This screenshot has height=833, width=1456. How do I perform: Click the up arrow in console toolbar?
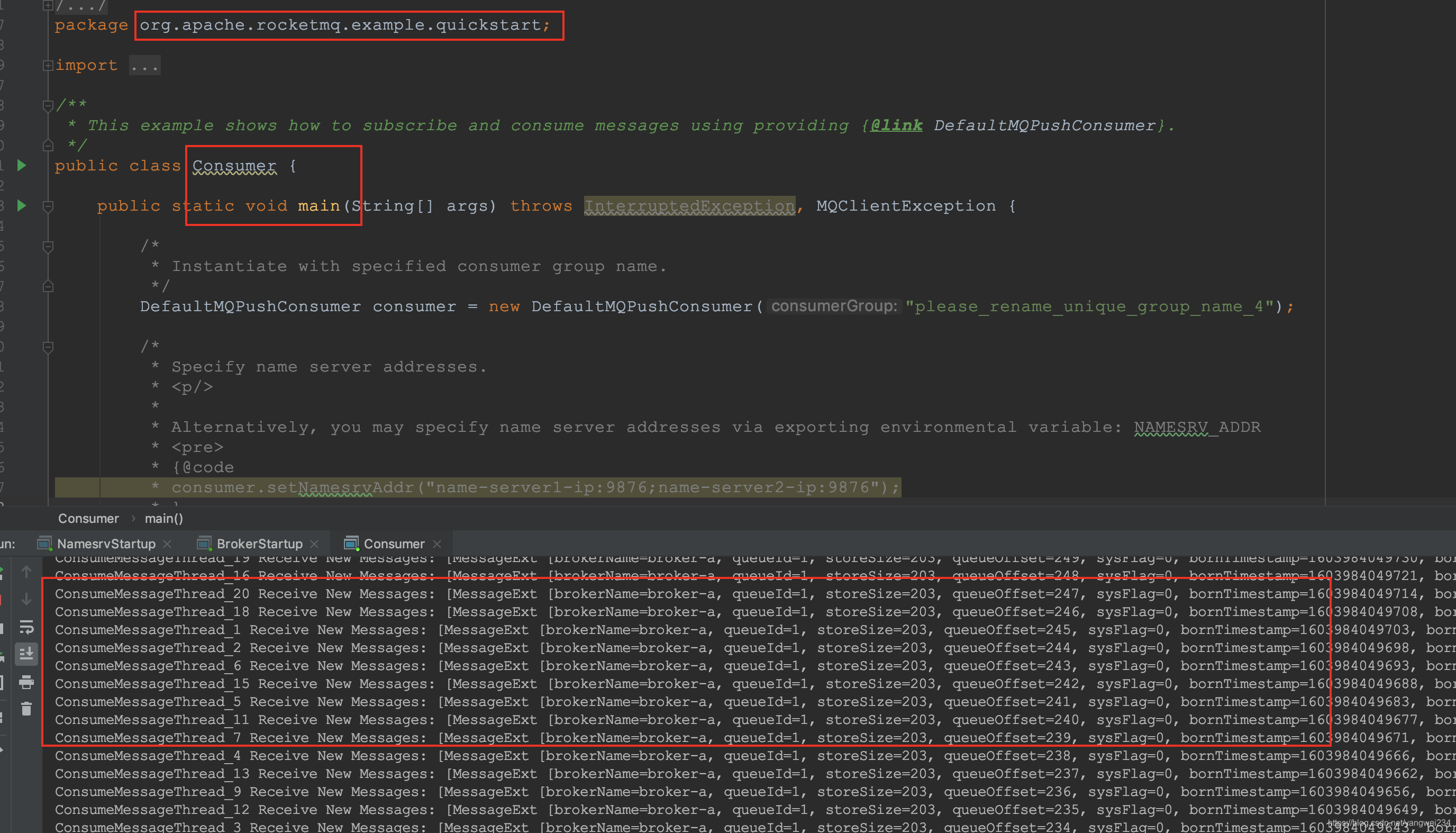point(26,572)
